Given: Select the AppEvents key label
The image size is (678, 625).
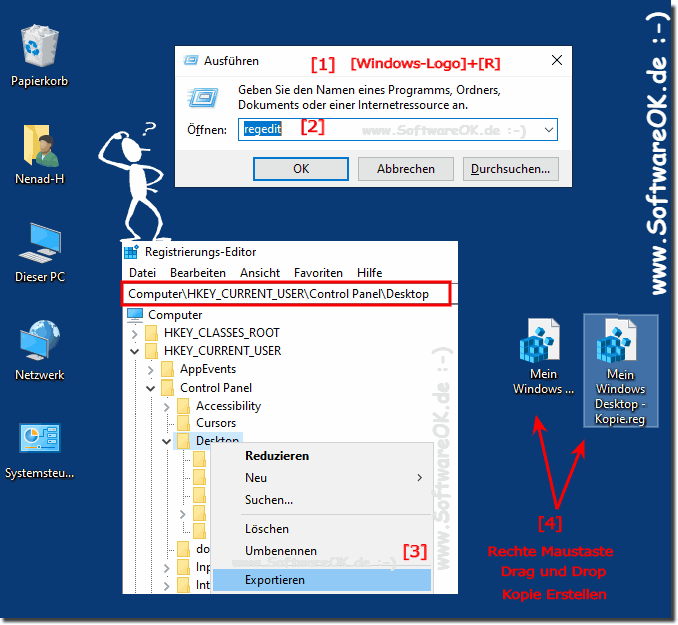Looking at the screenshot, I should pyautogui.click(x=208, y=369).
